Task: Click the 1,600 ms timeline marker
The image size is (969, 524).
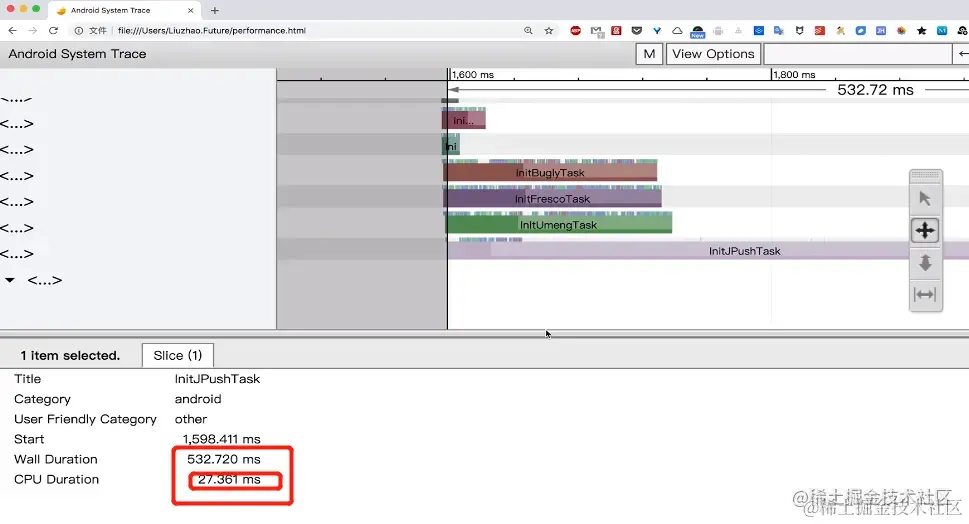Action: 472,74
